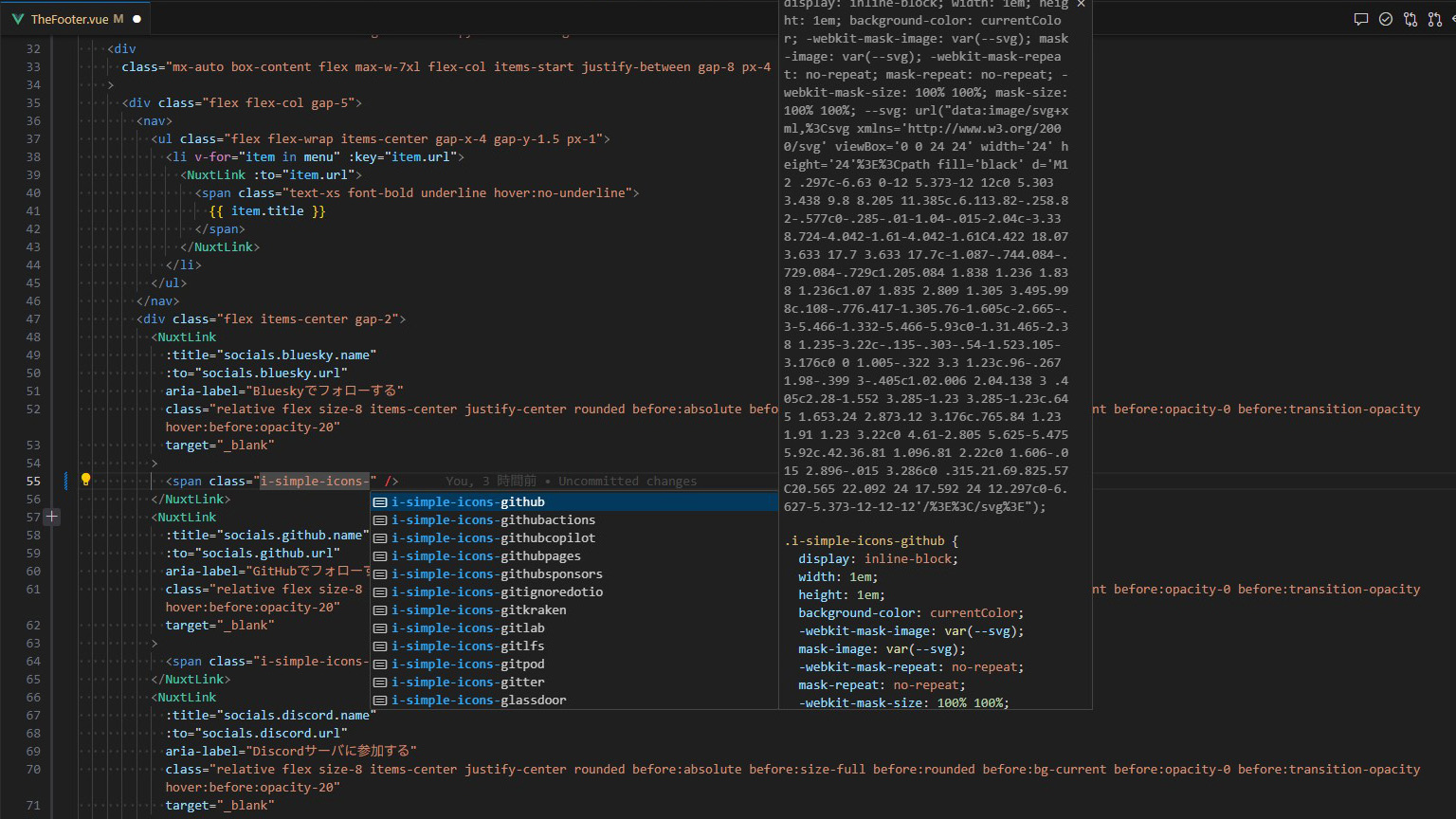Choose i-simple-icons-githubpages suggestion
The height and width of the screenshot is (819, 1456).
pyautogui.click(x=573, y=556)
